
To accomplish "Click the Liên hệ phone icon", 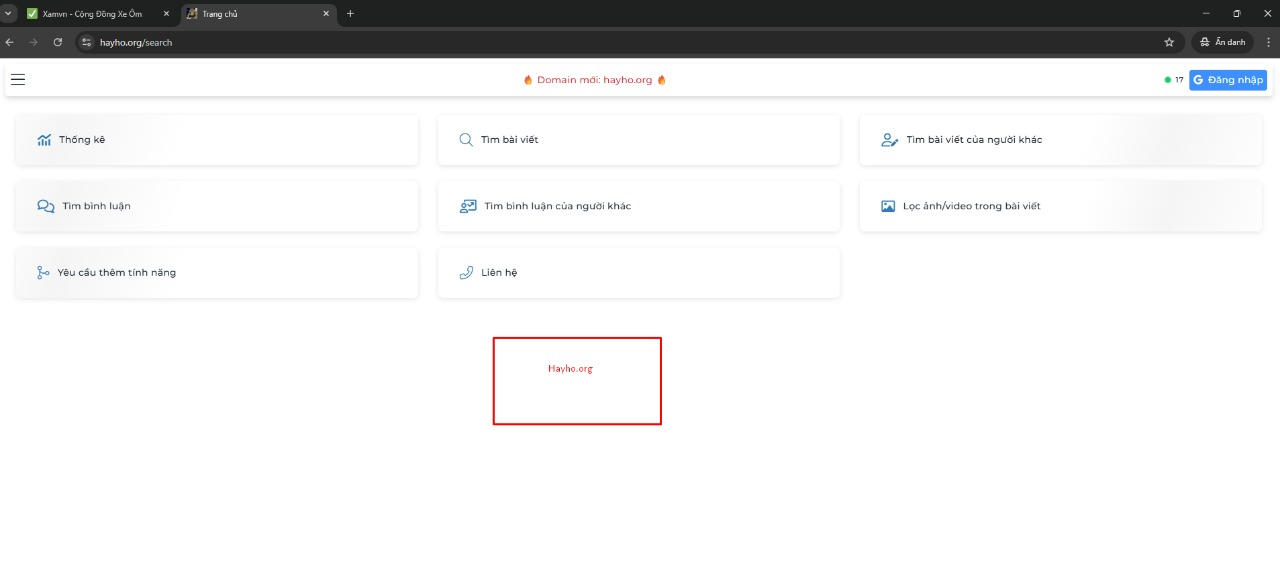I will [x=466, y=273].
